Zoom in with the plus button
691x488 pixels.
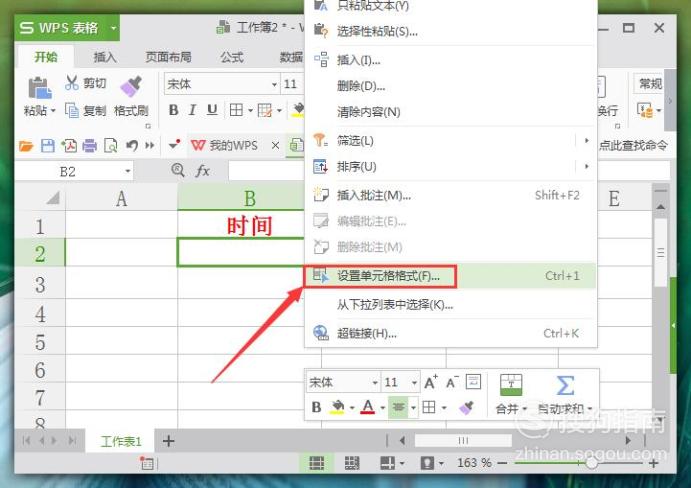click(653, 463)
